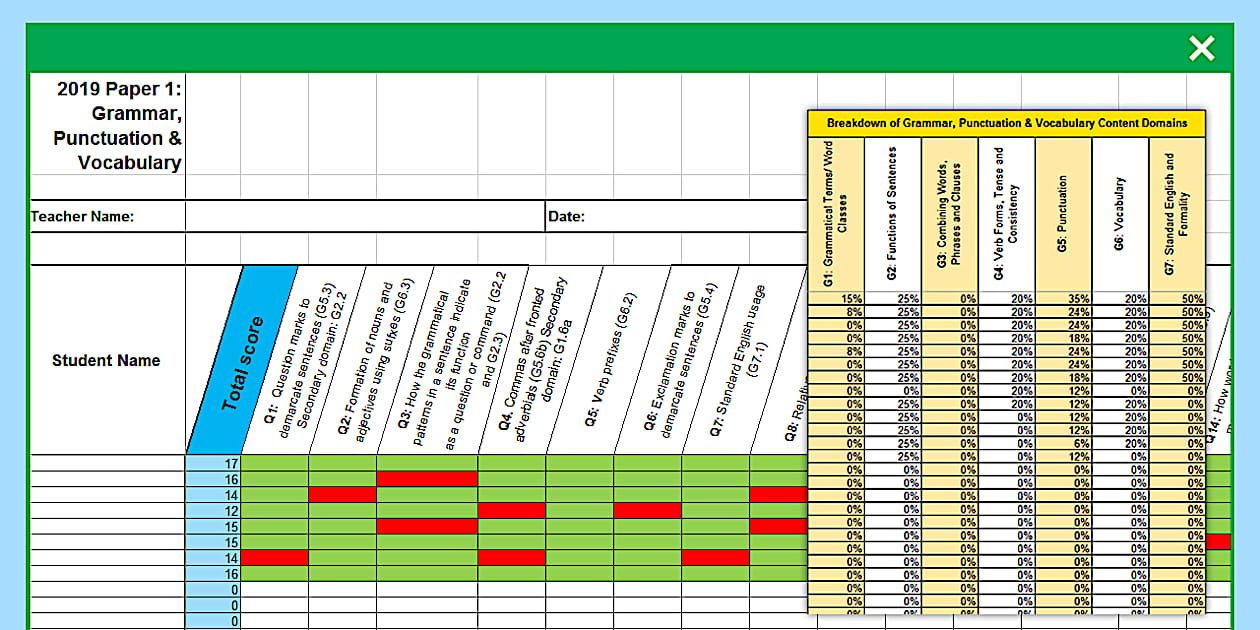Image resolution: width=1260 pixels, height=630 pixels.
Task: Click the Q2 Formation of nouns header
Action: 372,360
